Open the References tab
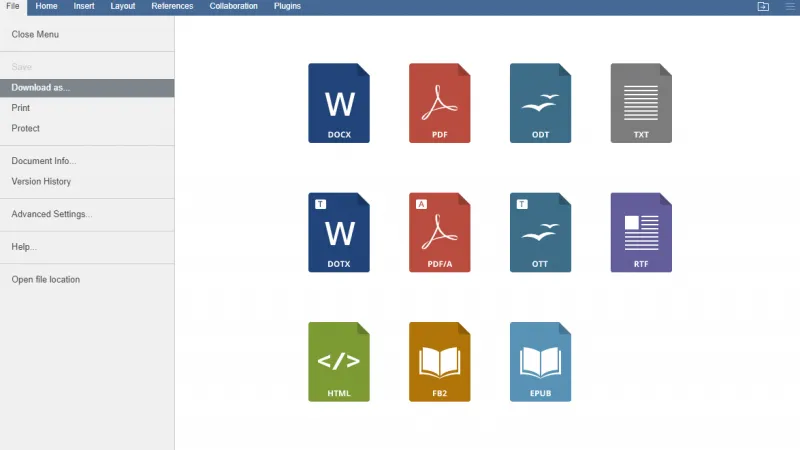Viewport: 800px width, 450px height. coord(172,6)
